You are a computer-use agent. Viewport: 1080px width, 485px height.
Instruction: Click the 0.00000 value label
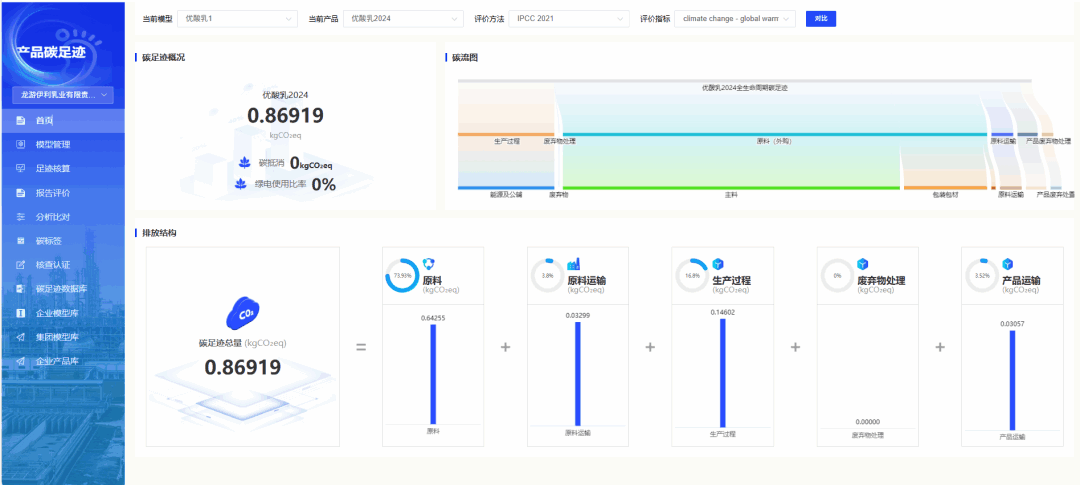tap(868, 422)
